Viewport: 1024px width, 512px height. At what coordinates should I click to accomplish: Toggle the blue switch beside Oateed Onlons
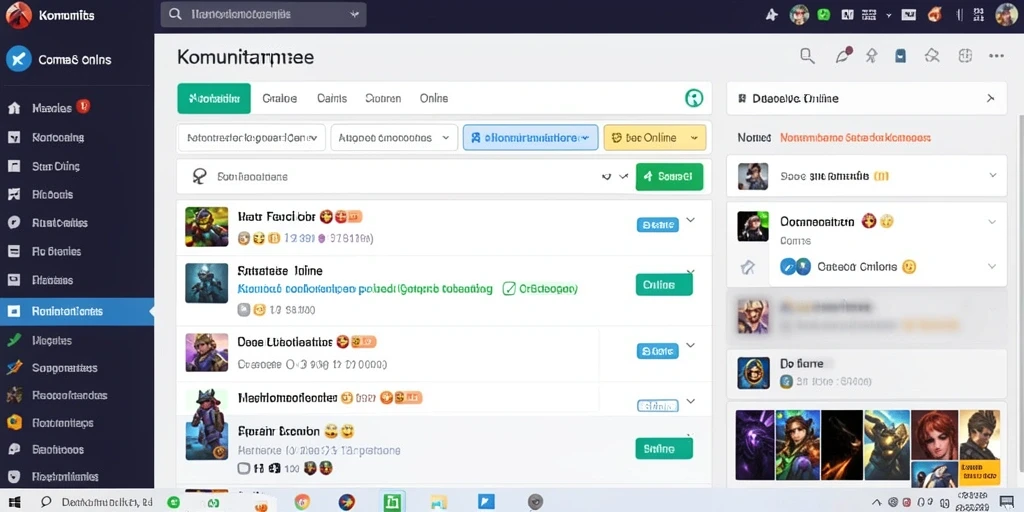pyautogui.click(x=795, y=266)
